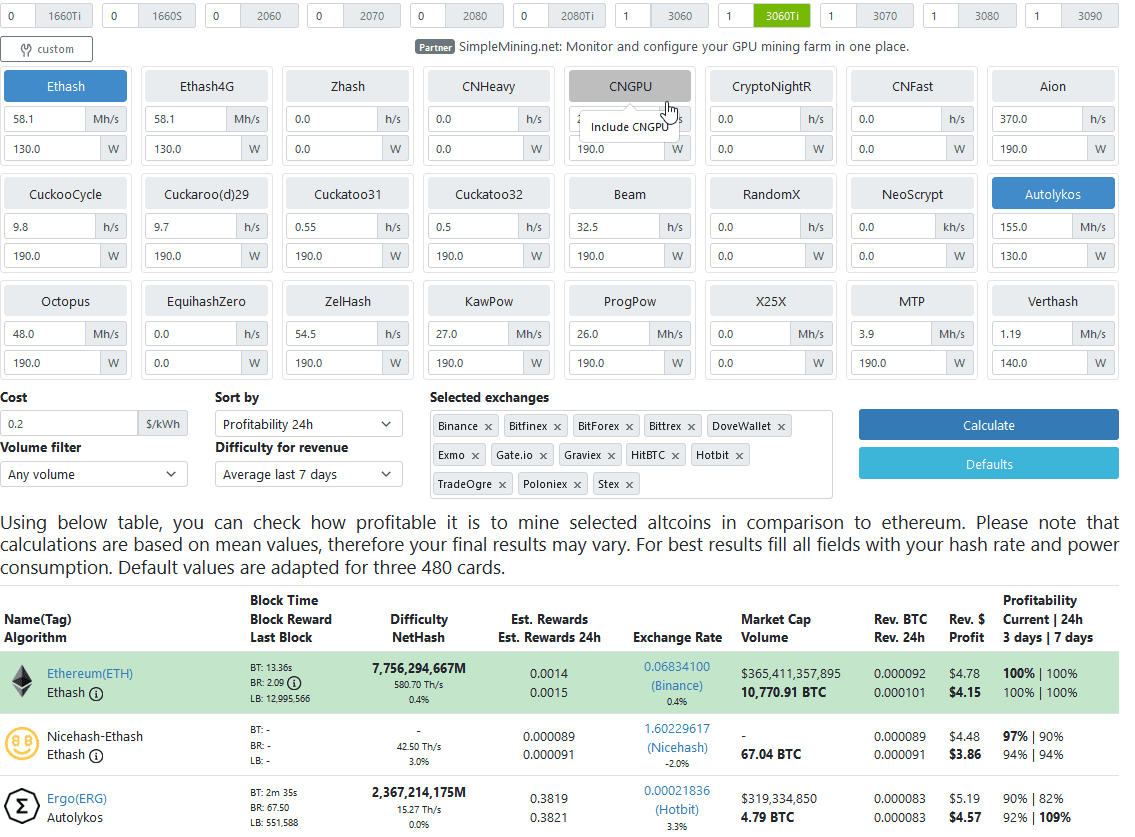Edit Aion hash rate 370.0 field
The image size is (1135, 837).
coord(1037,119)
